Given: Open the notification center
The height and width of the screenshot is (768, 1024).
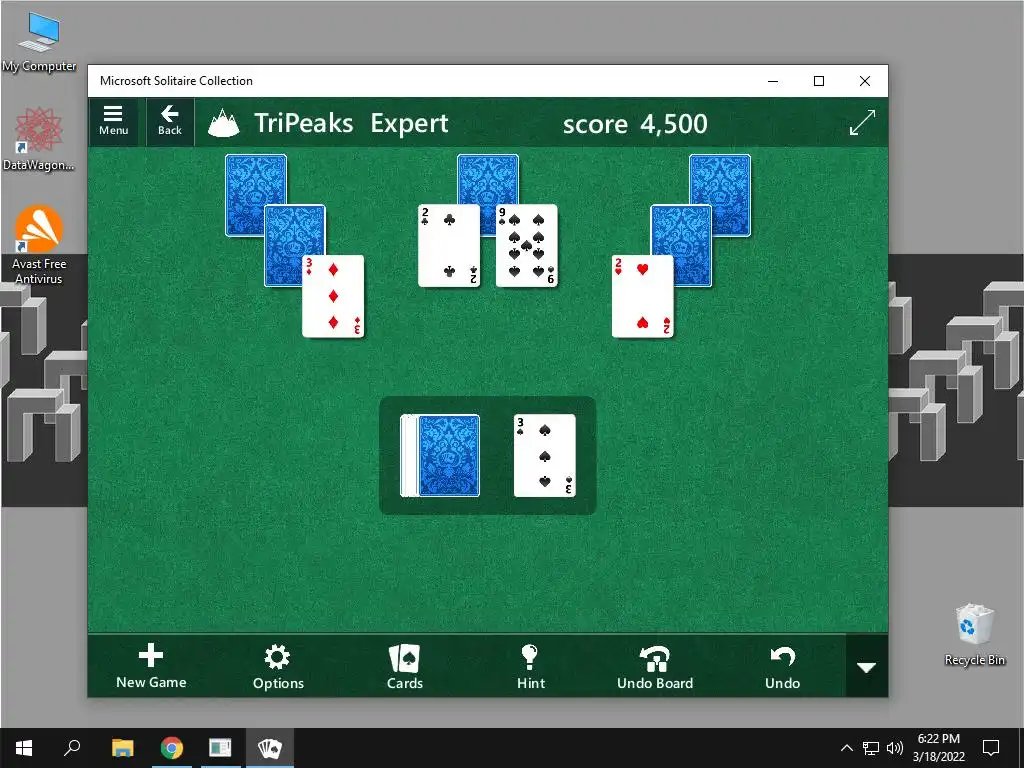Looking at the screenshot, I should click(x=991, y=748).
